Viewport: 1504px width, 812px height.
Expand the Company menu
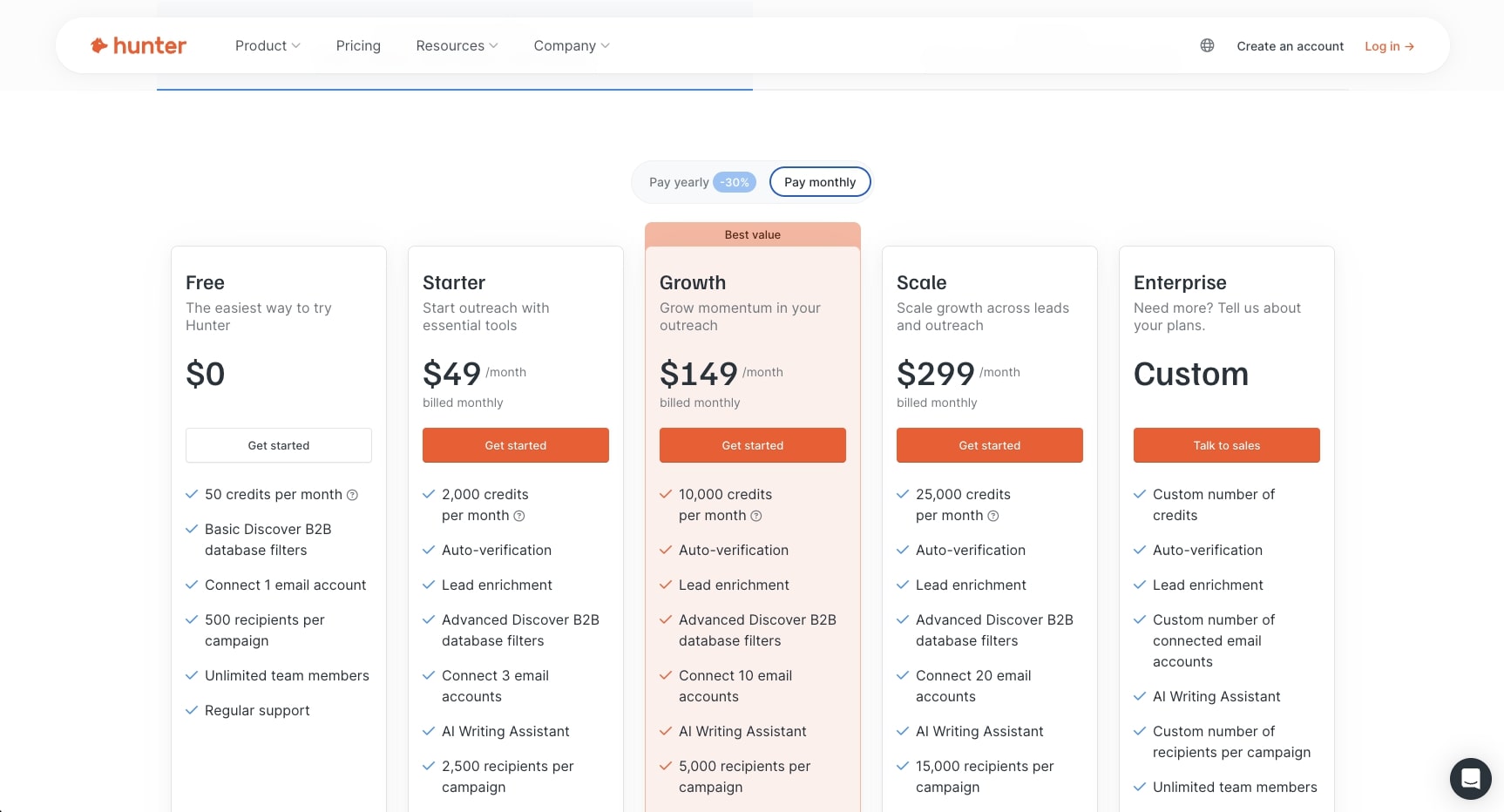(x=572, y=45)
